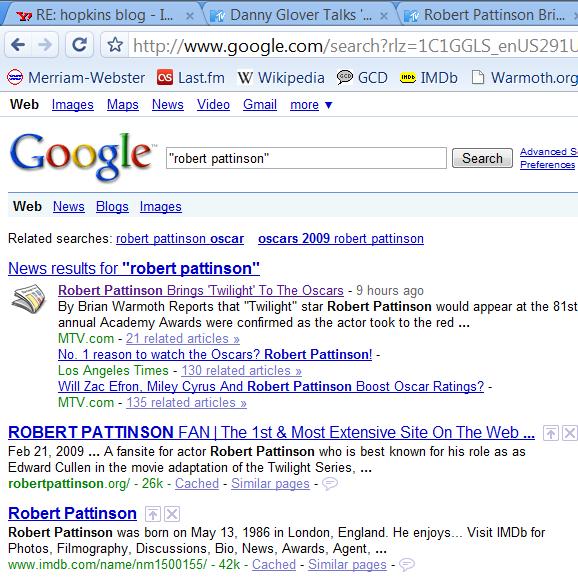Remove the IMDb Robert Pattinson result
Screen dimensions: 578x580
click(x=172, y=514)
